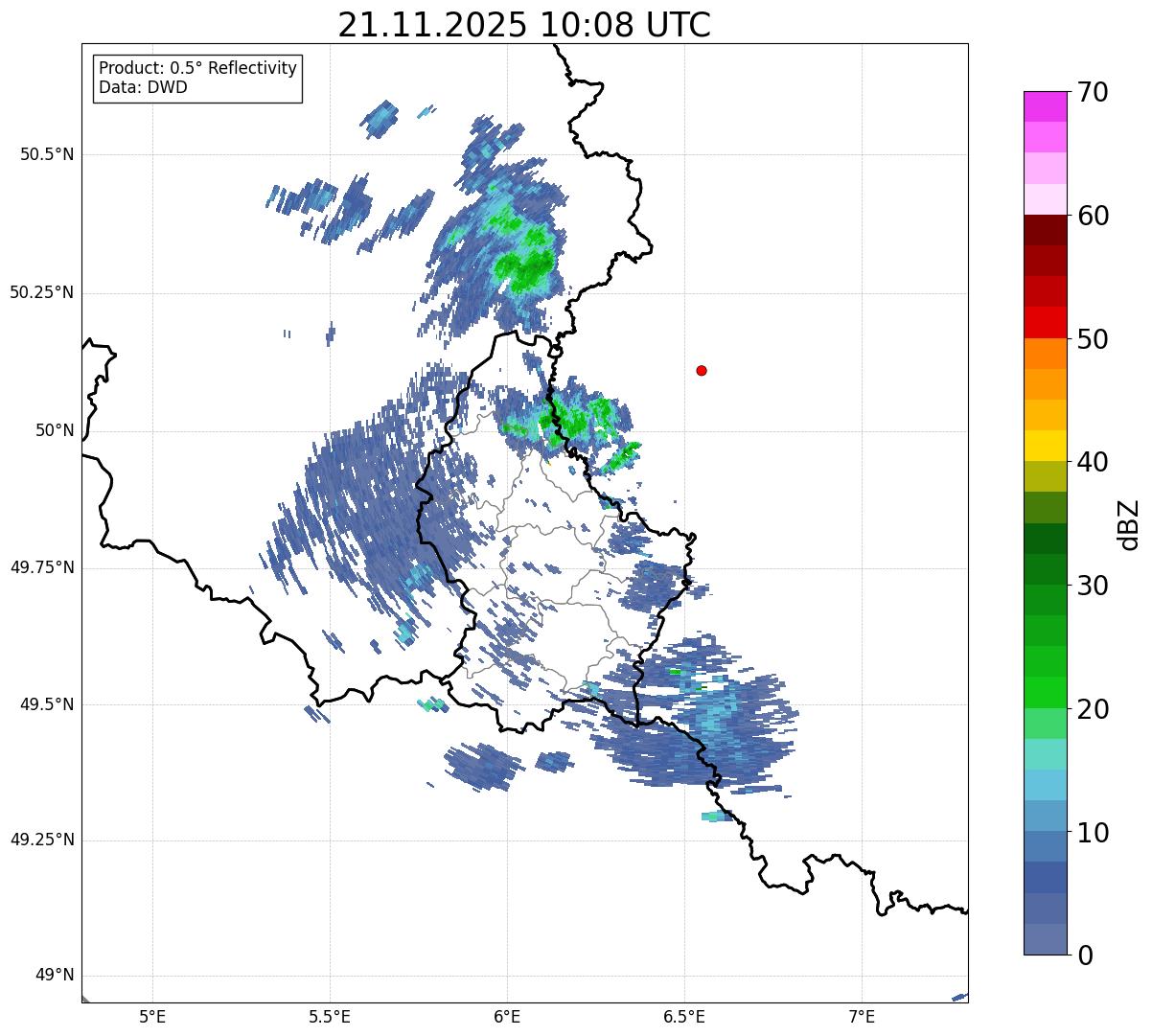
Task: Click the title '21.11.2025 10:08 UTC'
Action: pyautogui.click(x=524, y=24)
